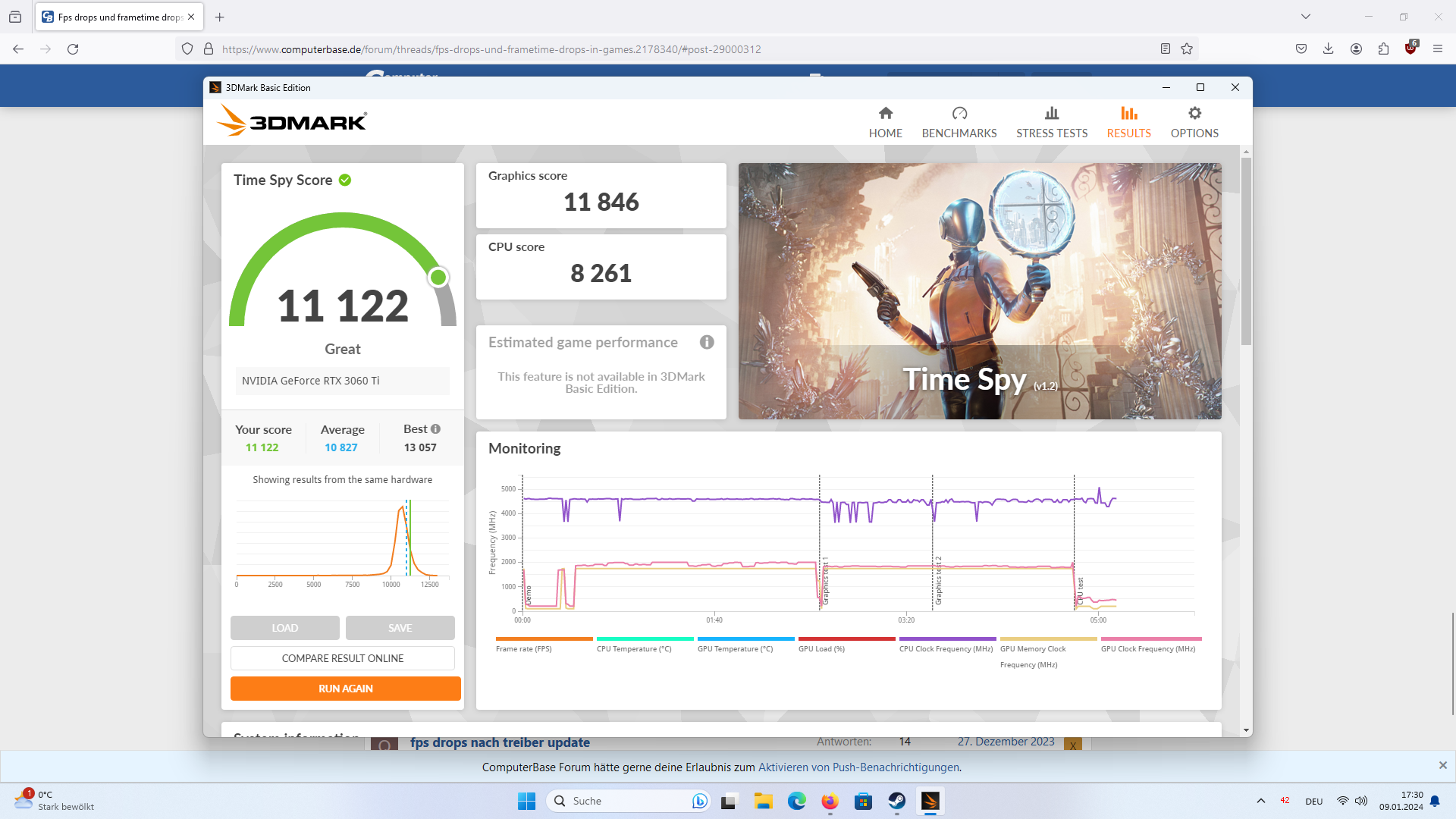Open the Benchmarks gauge icon
This screenshot has width=1456, height=819.
pyautogui.click(x=959, y=114)
